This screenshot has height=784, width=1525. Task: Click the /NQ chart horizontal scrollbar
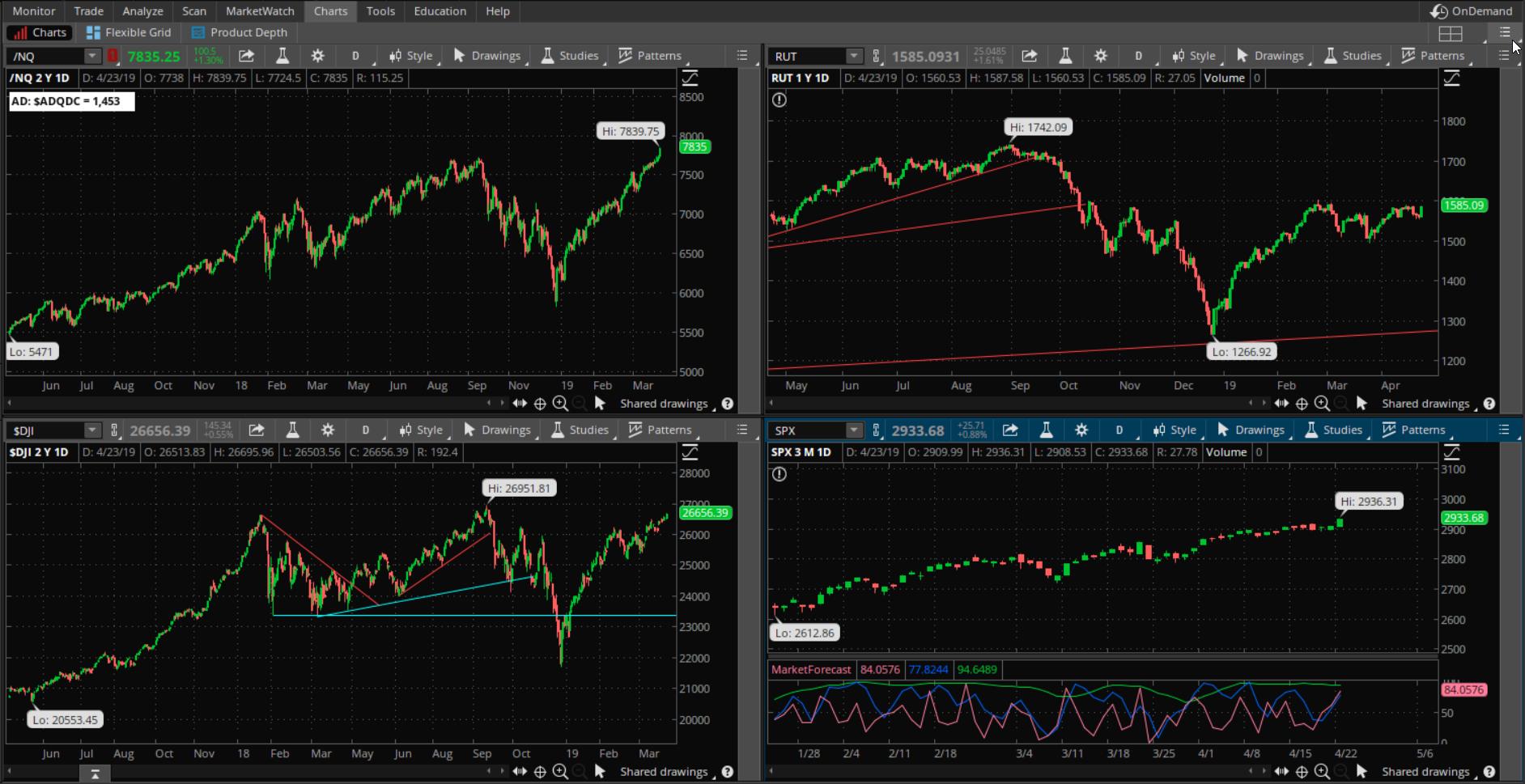coord(251,403)
